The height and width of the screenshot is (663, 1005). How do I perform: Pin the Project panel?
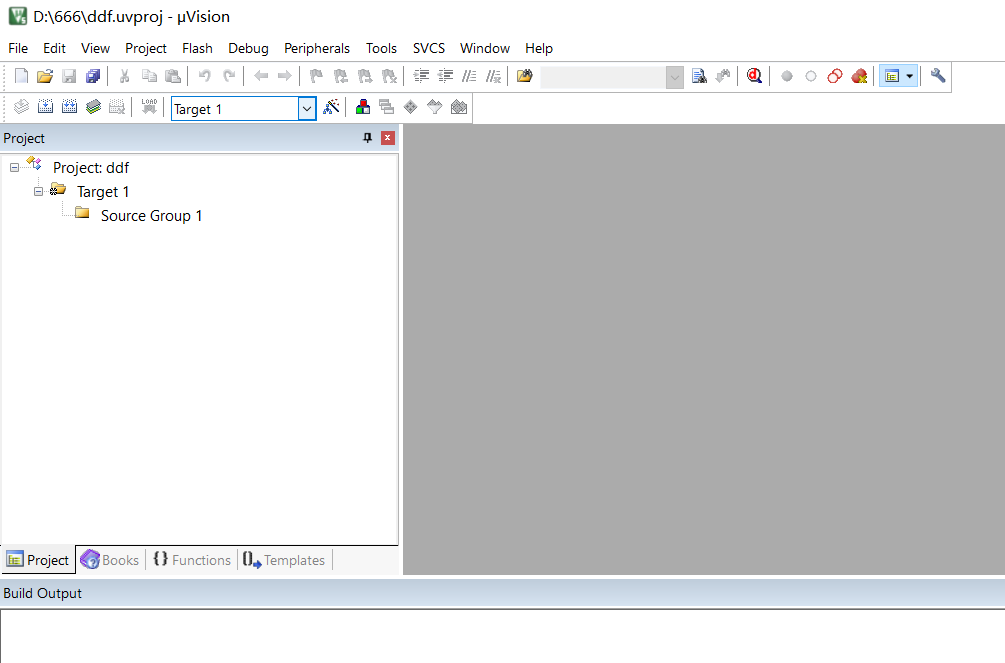[x=367, y=138]
